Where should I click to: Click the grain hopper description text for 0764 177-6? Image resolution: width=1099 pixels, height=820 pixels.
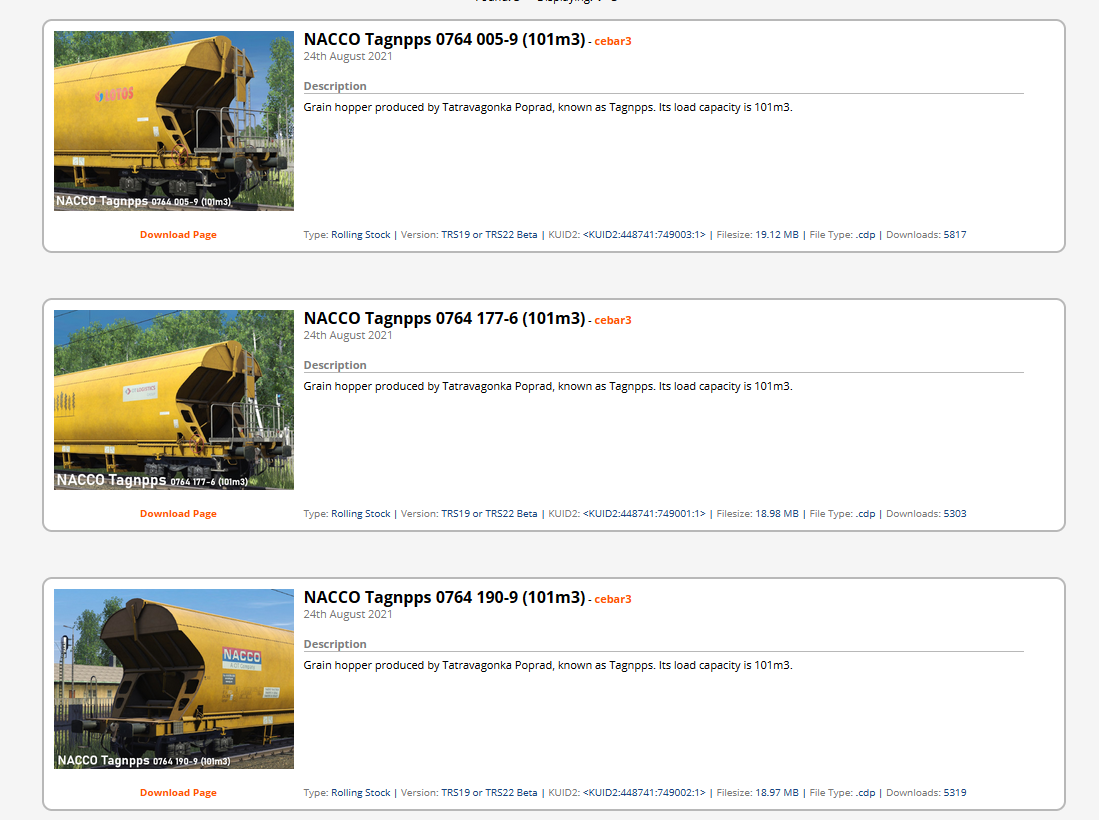[x=548, y=386]
